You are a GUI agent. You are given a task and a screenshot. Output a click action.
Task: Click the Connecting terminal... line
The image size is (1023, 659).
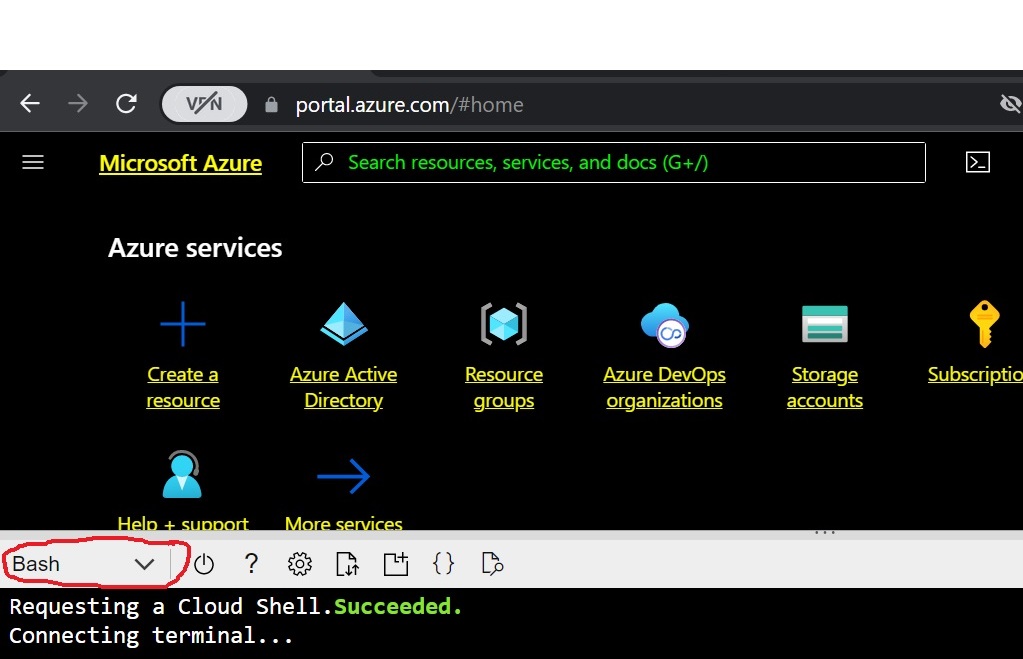[151, 636]
